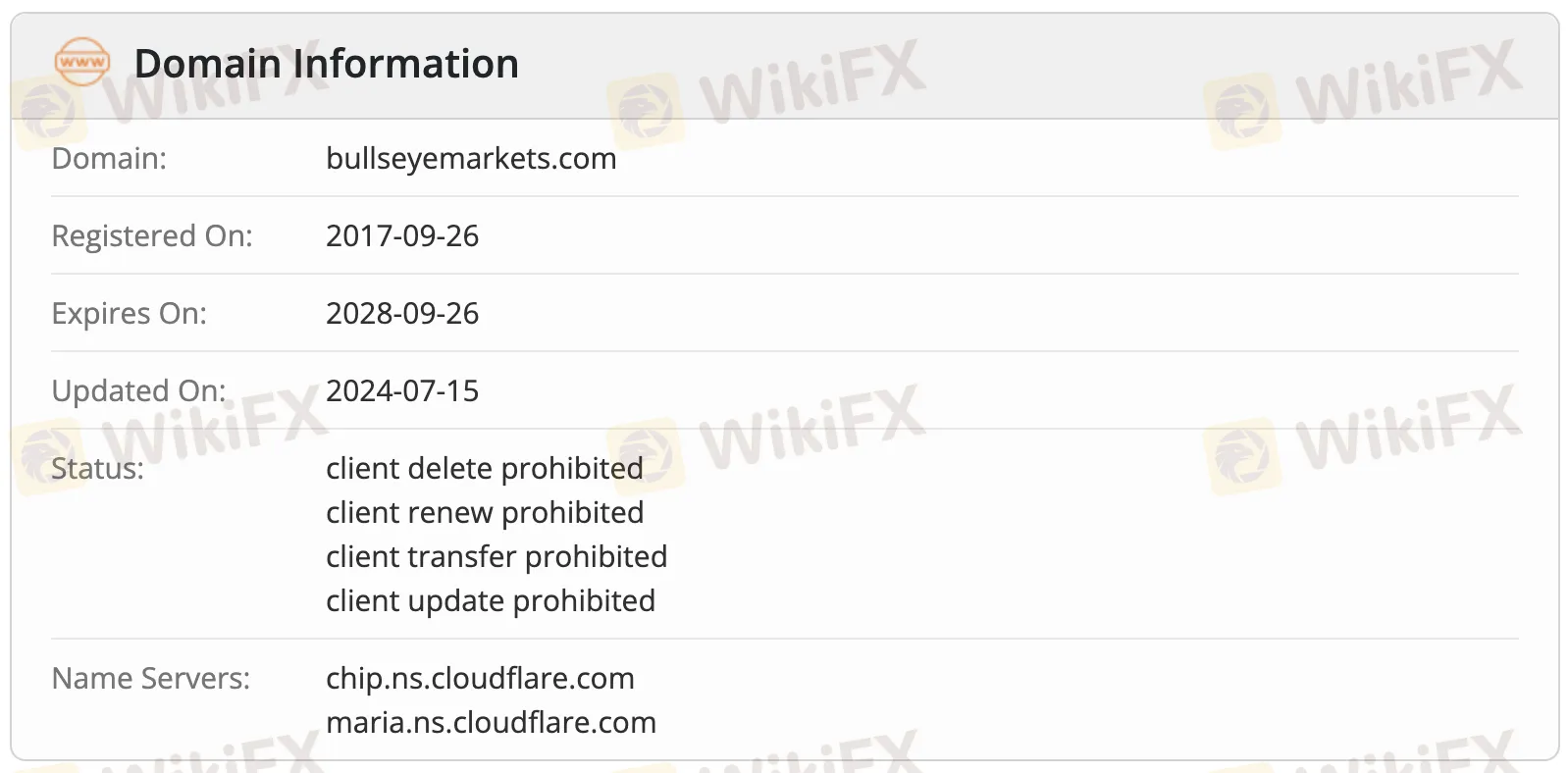The image size is (1568, 773).
Task: Select the Registered On label
Action: [152, 235]
